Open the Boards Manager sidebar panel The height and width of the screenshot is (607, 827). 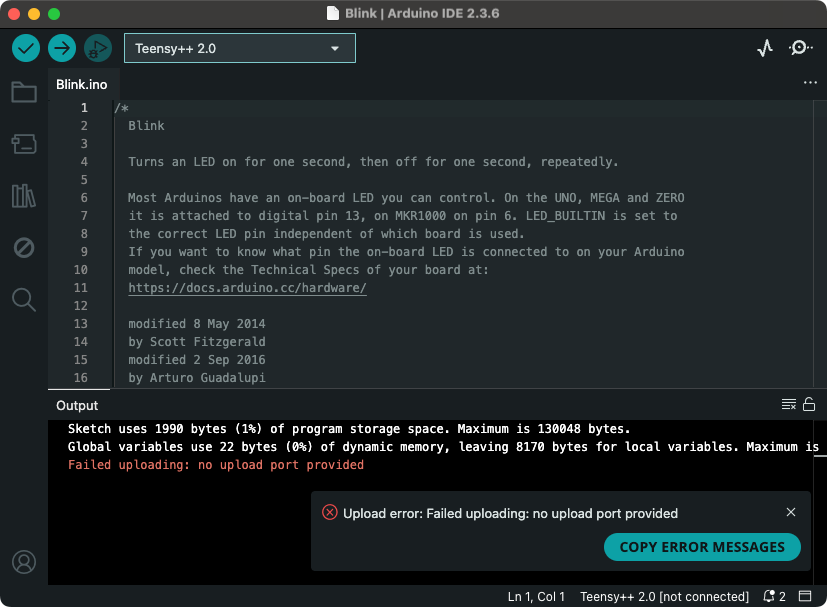24,144
